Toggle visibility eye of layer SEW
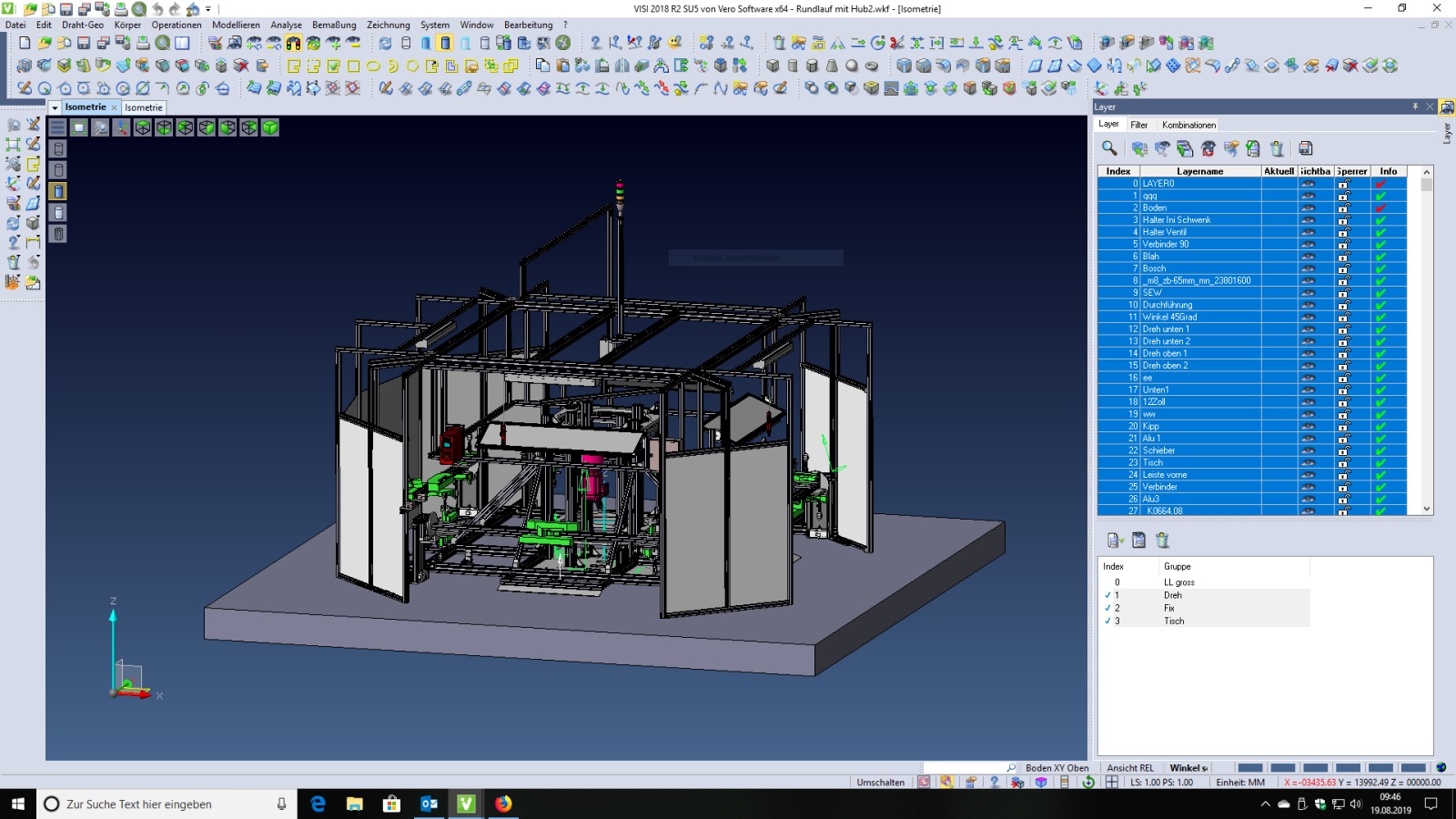Viewport: 1456px width, 819px height. pos(1308,293)
